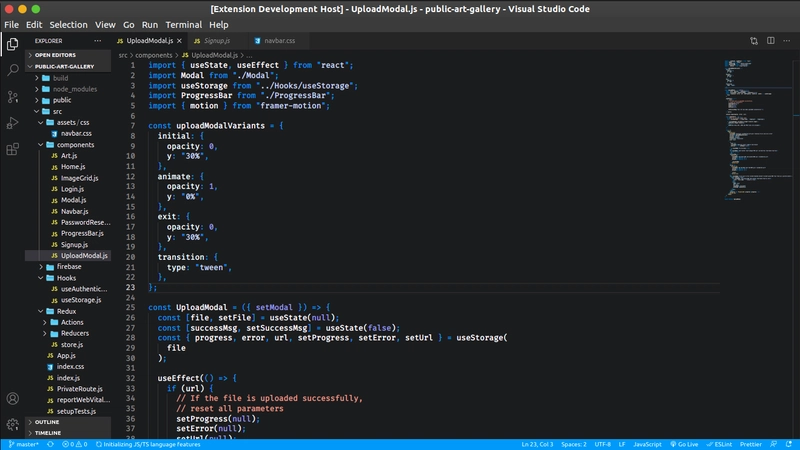Viewport: 800px width, 450px height.
Task: Open the Accounts icon in activity bar
Action: [13, 398]
